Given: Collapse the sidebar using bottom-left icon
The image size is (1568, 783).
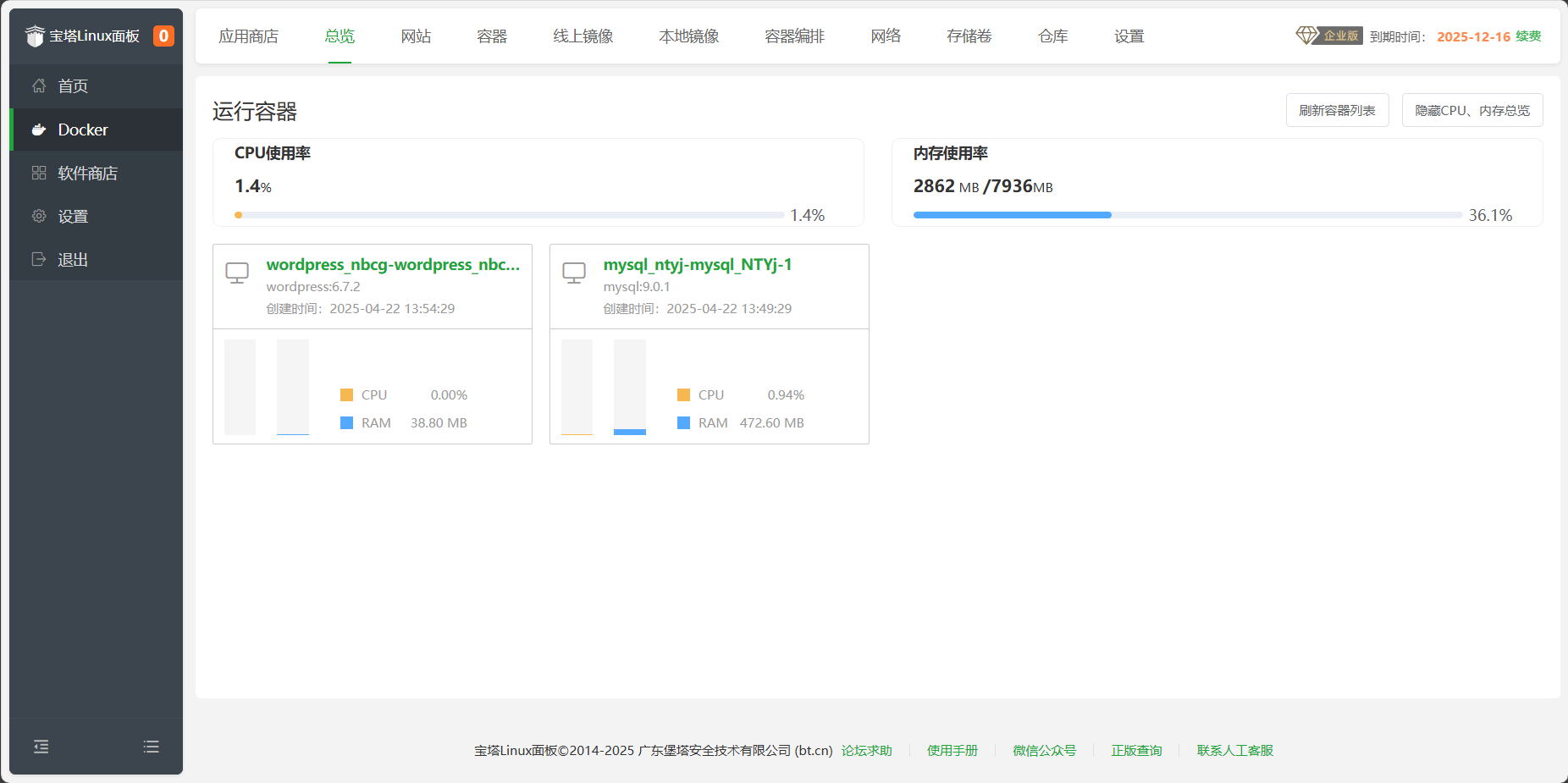Looking at the screenshot, I should (41, 747).
